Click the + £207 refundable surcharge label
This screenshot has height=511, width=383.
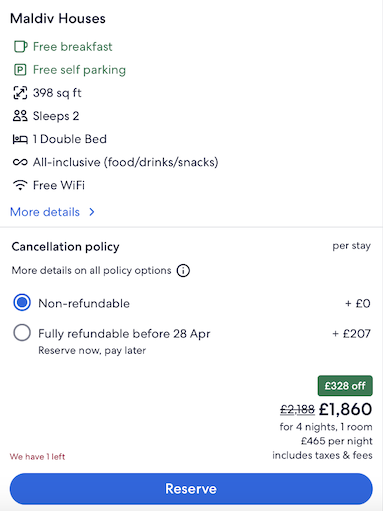click(351, 333)
